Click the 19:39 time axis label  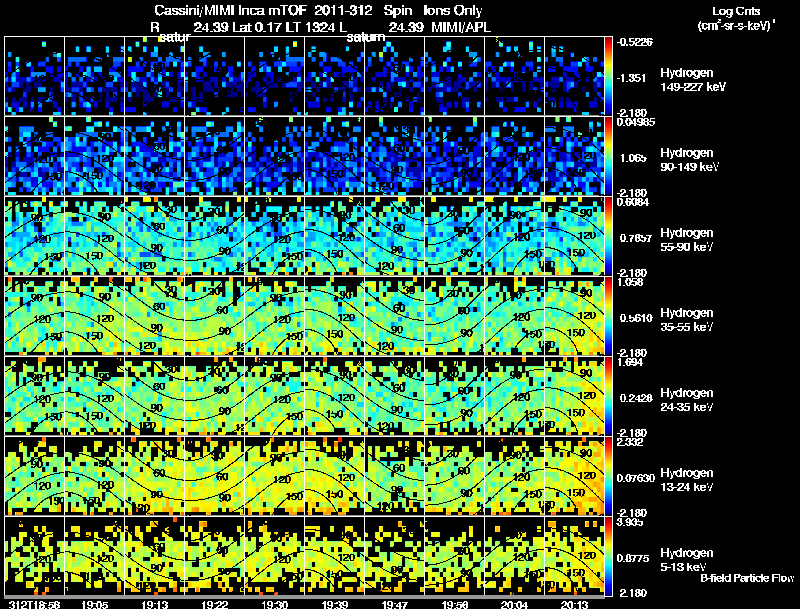pyautogui.click(x=335, y=604)
